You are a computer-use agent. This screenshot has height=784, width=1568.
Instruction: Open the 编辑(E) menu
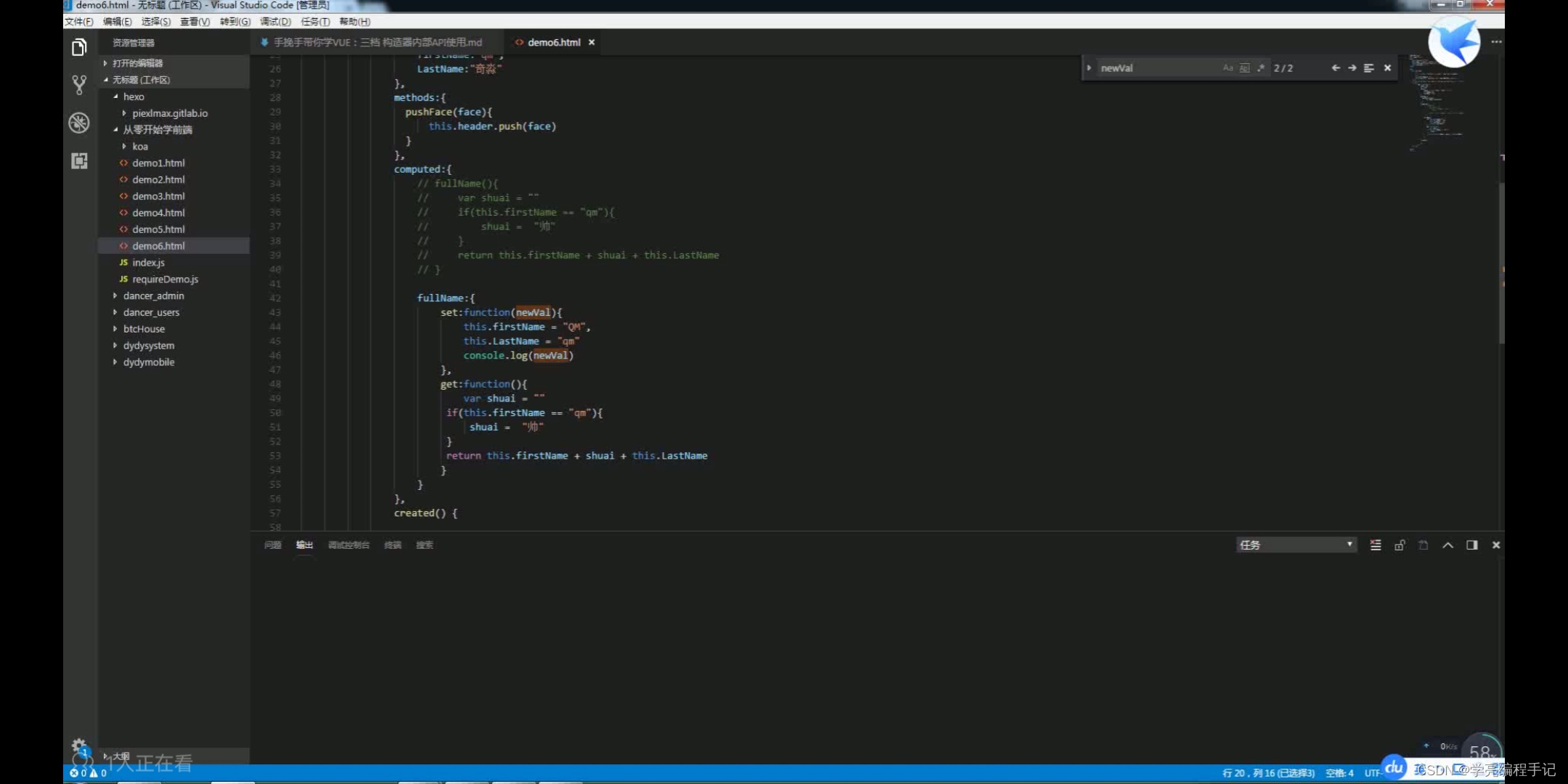[x=118, y=22]
